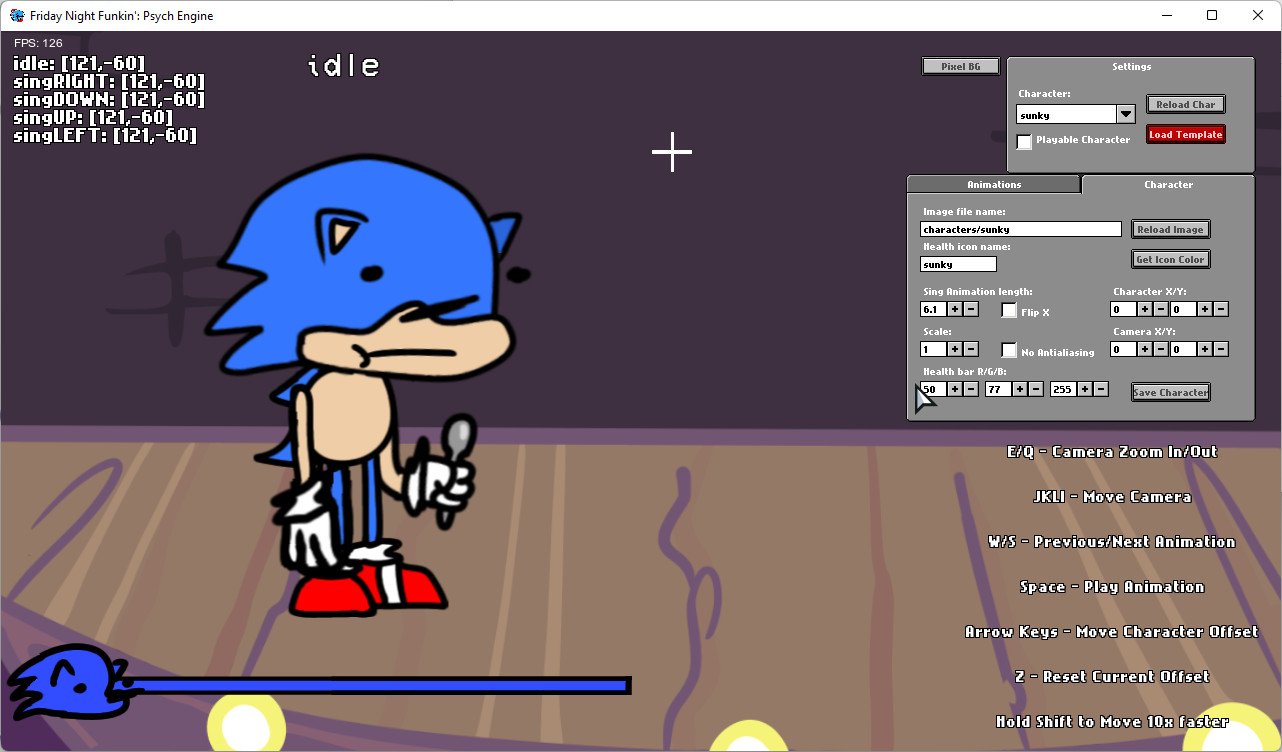This screenshot has height=752, width=1282.
Task: Maximize the Psych Engine window
Action: point(1212,15)
